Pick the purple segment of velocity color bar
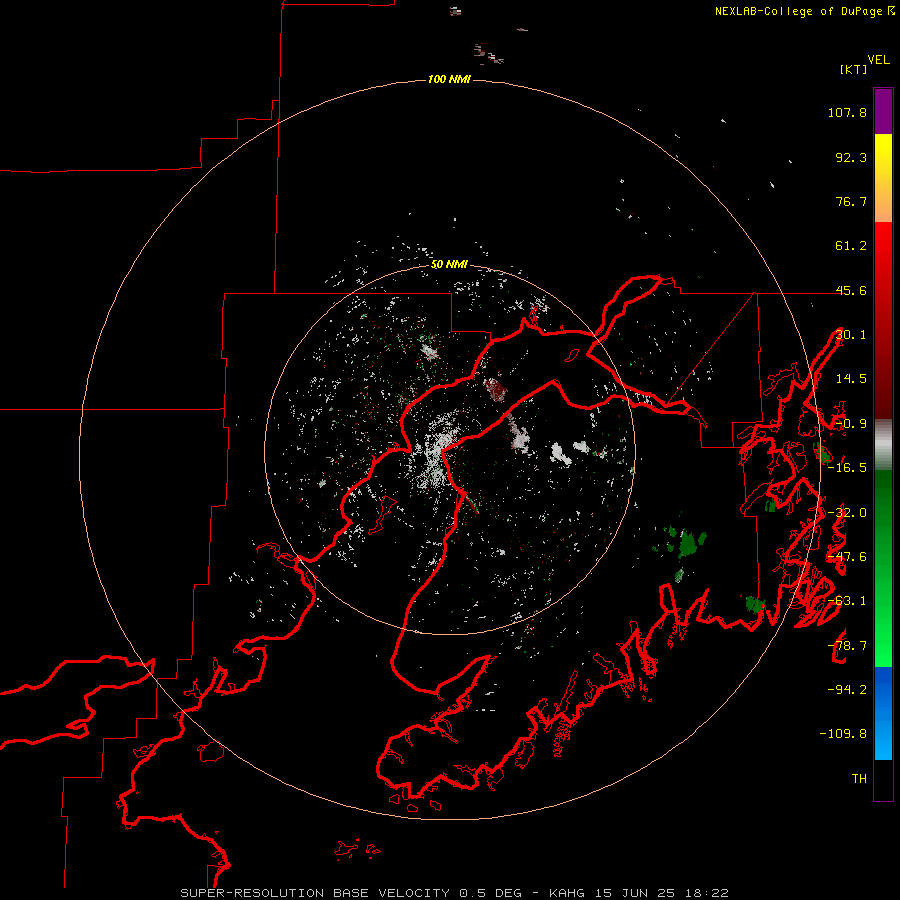Image resolution: width=900 pixels, height=900 pixels. click(x=883, y=111)
